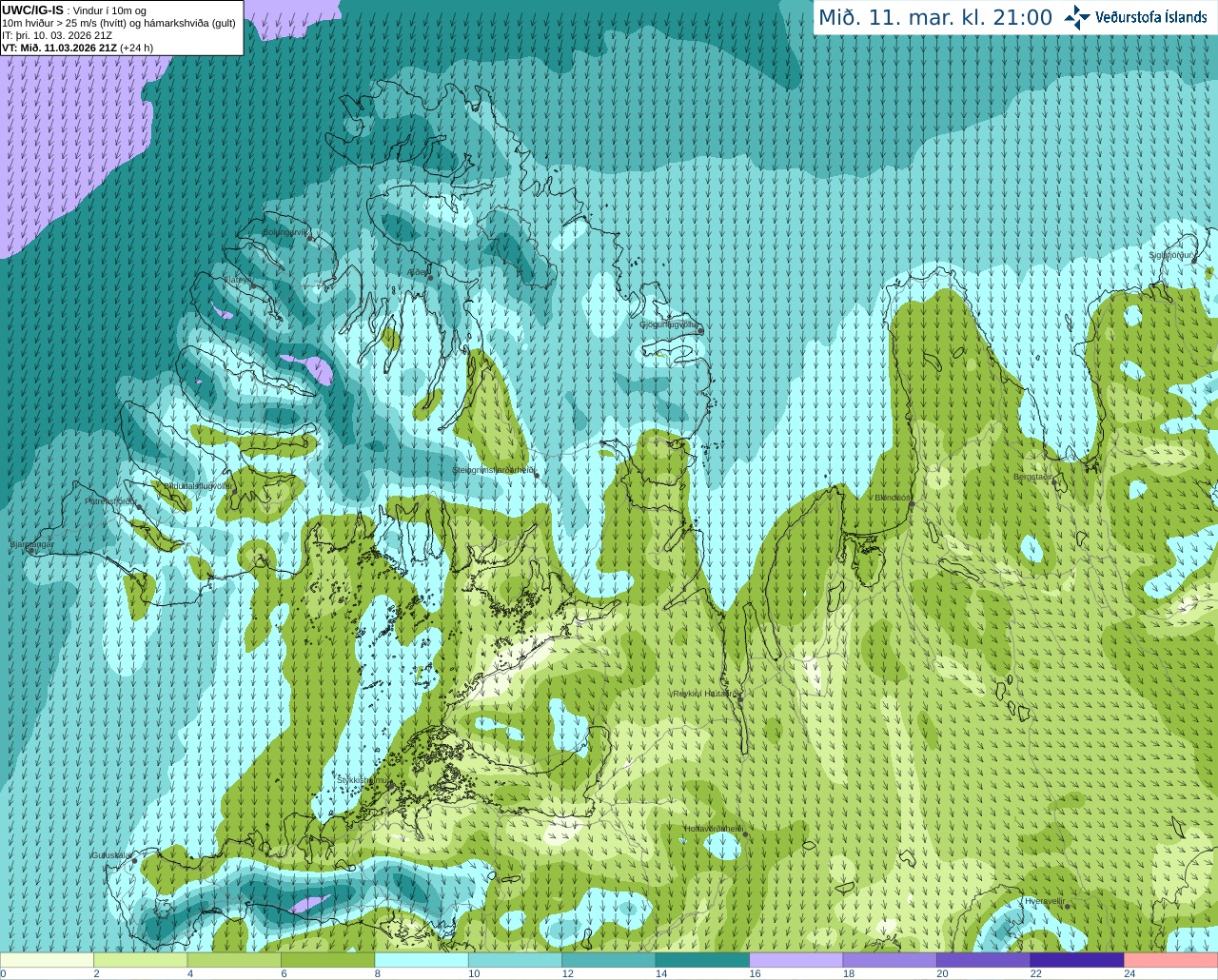1218x980 pixels.
Task: Select the 12–14 m/s teal legend swatch
Action: tap(609, 960)
